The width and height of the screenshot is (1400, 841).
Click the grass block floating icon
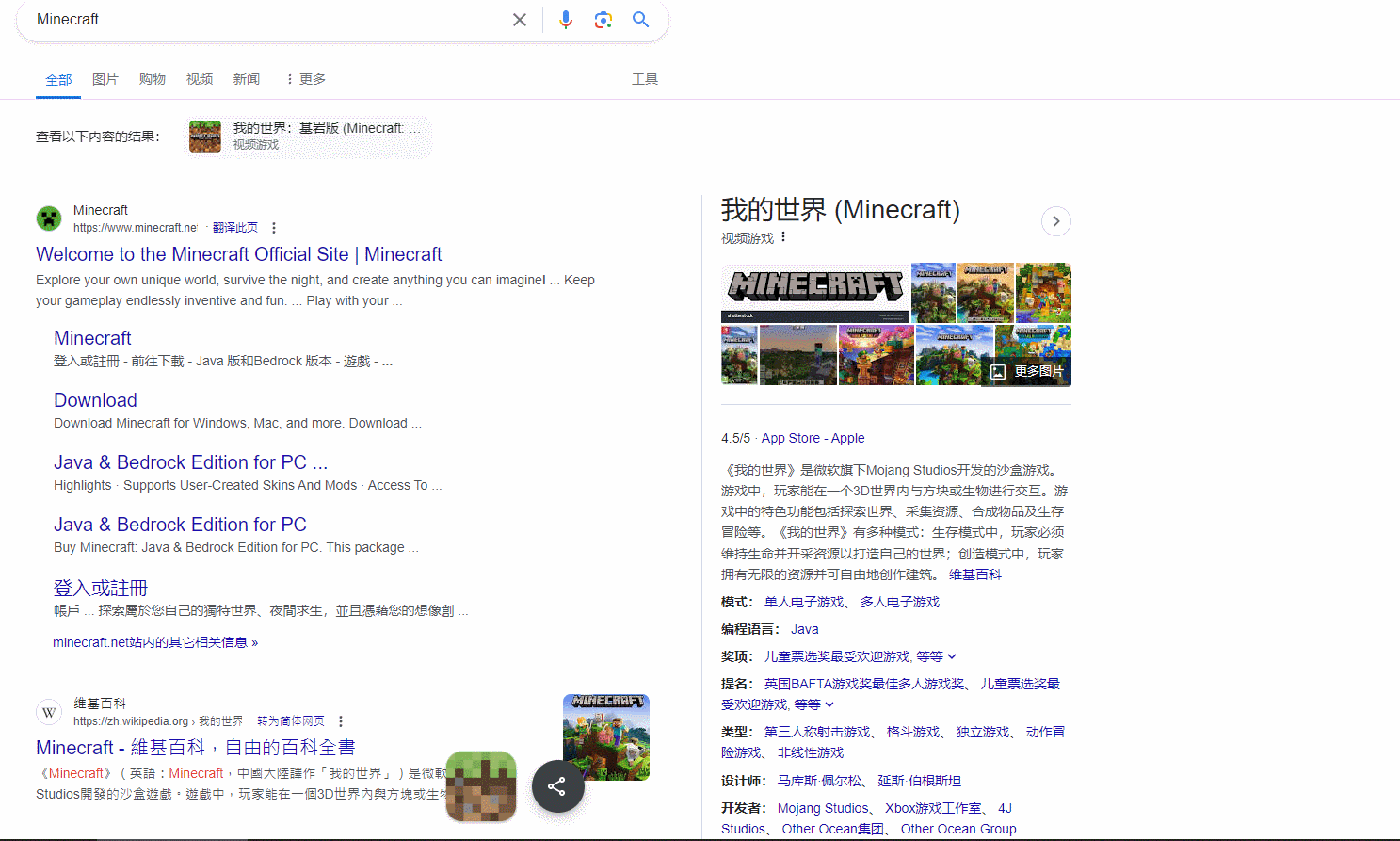[481, 786]
